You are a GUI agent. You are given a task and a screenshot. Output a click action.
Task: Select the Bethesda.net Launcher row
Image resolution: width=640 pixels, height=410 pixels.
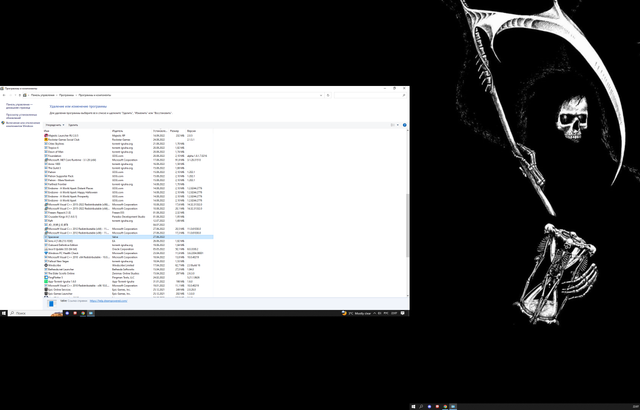click(x=128, y=269)
